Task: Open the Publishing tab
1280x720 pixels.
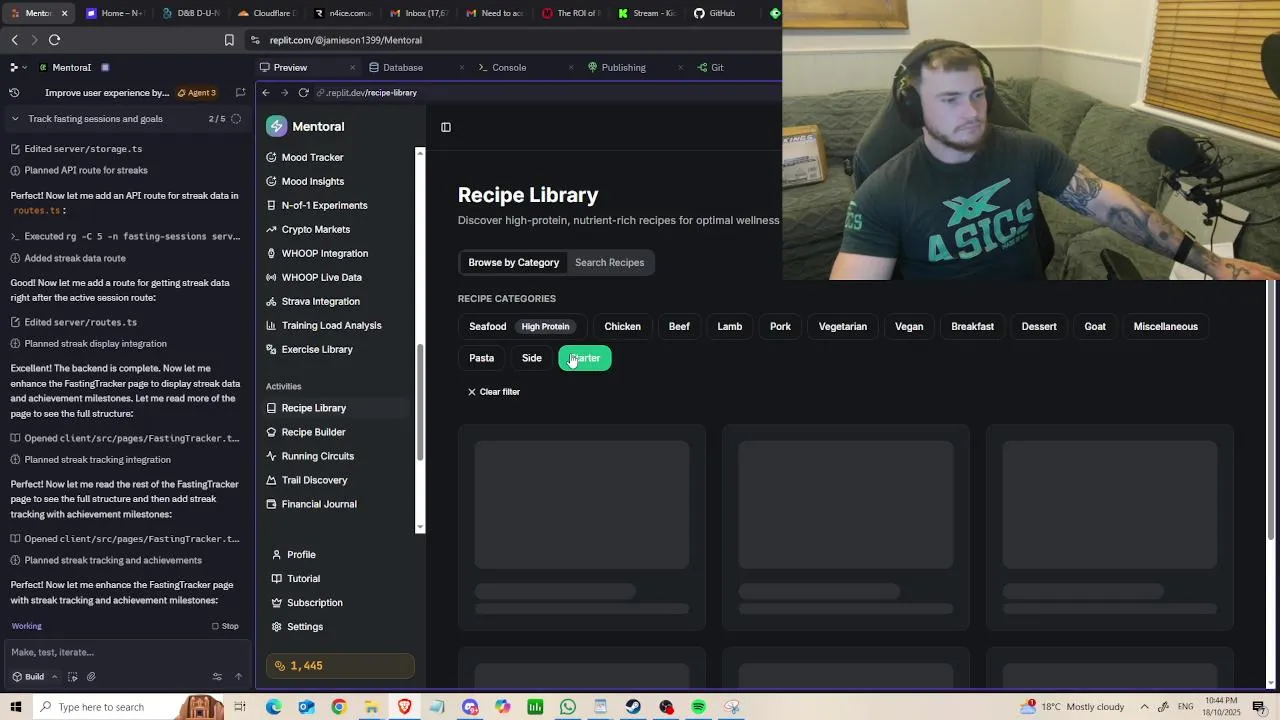Action: pos(623,67)
